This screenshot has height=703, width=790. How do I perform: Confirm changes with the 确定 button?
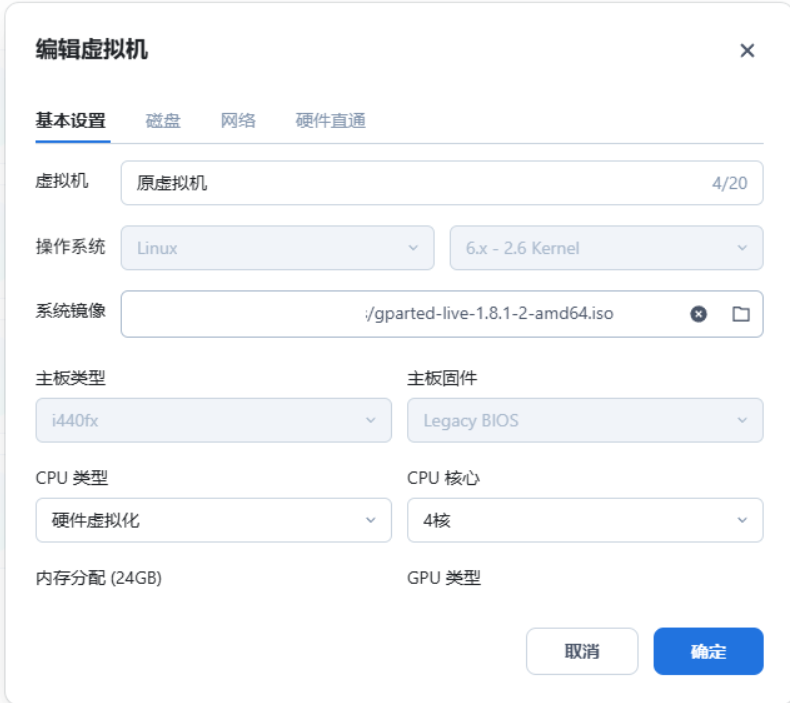pos(708,652)
